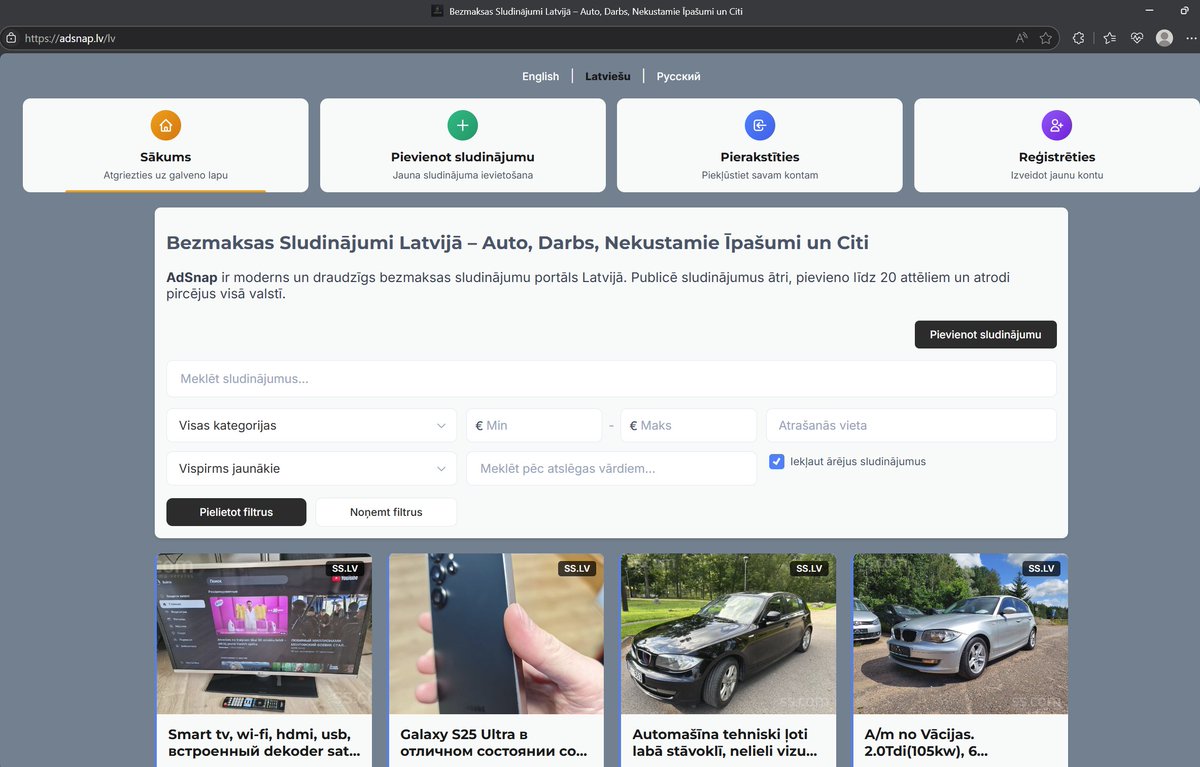This screenshot has height=767, width=1200.
Task: Switch the site language to English
Action: (x=540, y=76)
